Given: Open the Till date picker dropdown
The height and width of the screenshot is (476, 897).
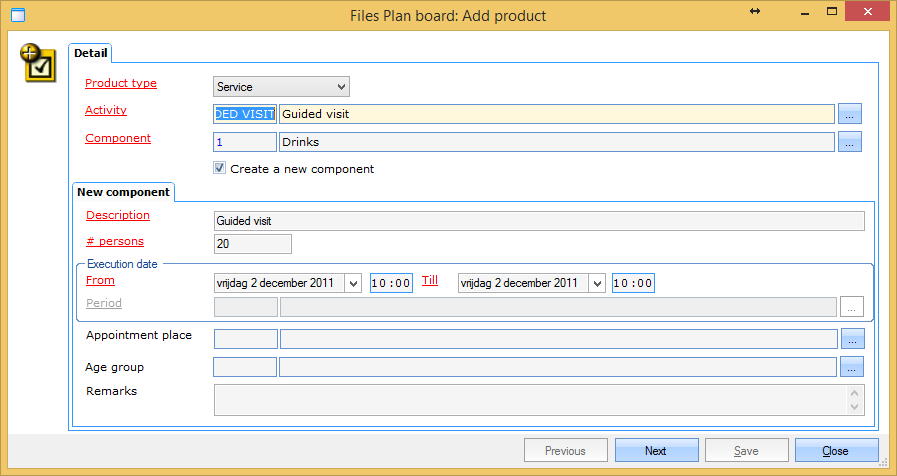Looking at the screenshot, I should point(597,283).
